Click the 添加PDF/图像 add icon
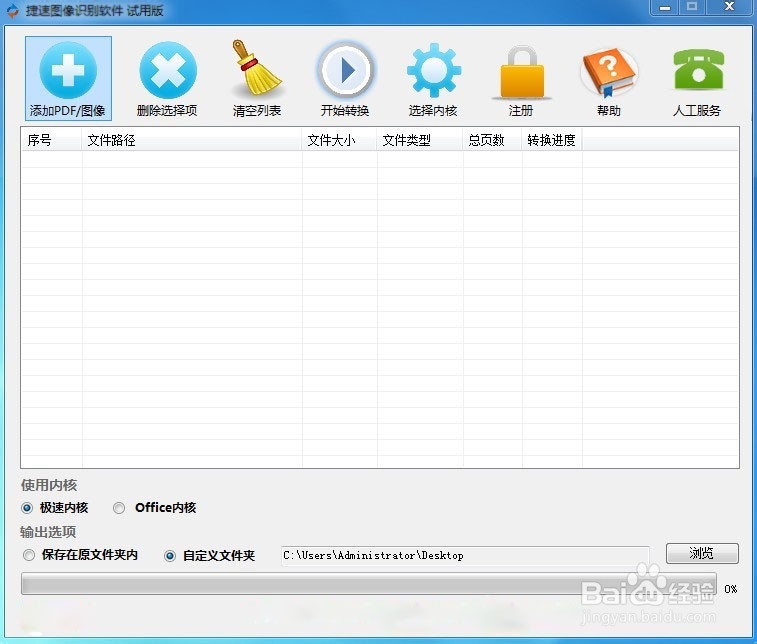 point(68,70)
